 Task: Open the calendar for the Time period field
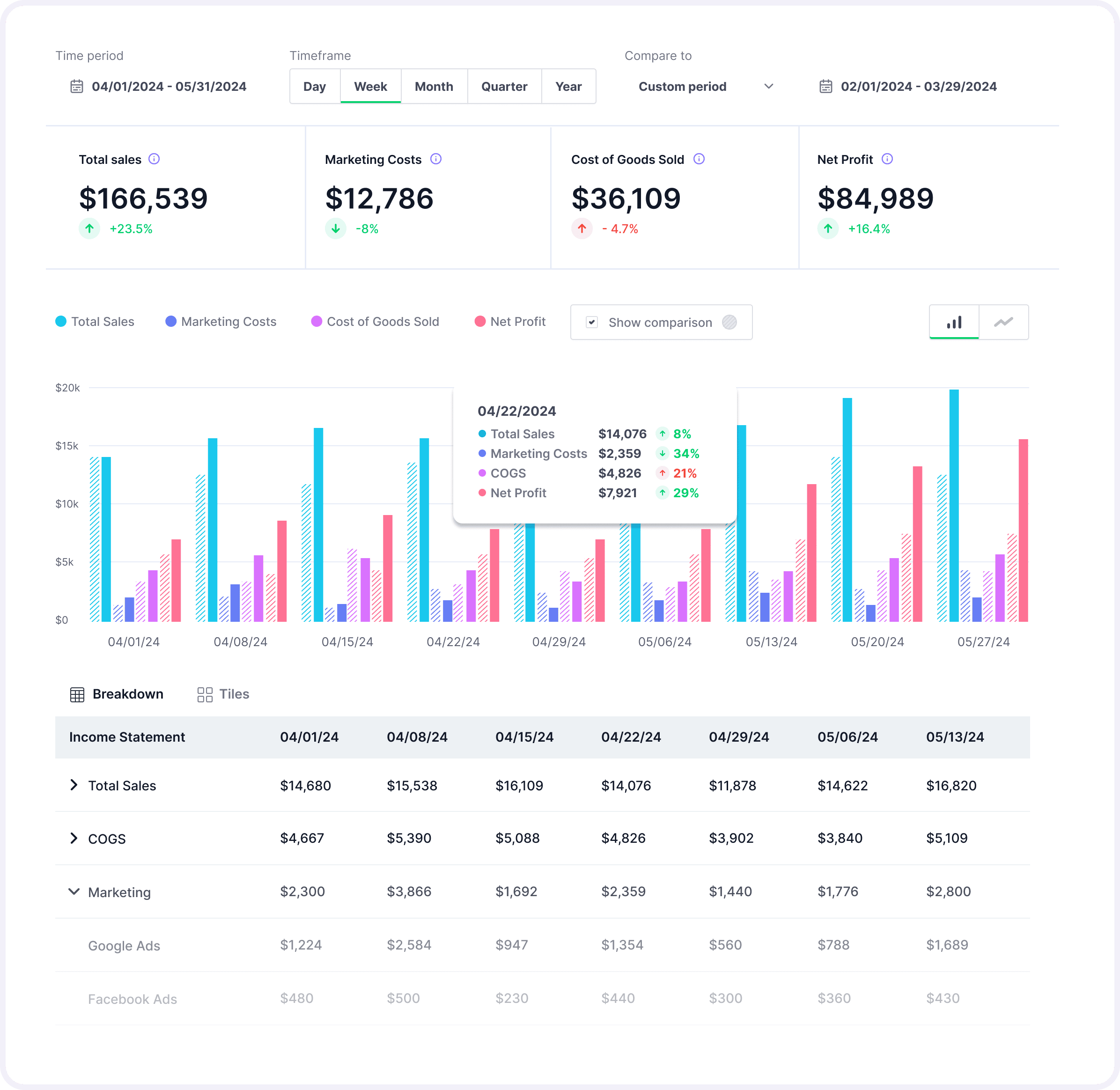(x=78, y=87)
